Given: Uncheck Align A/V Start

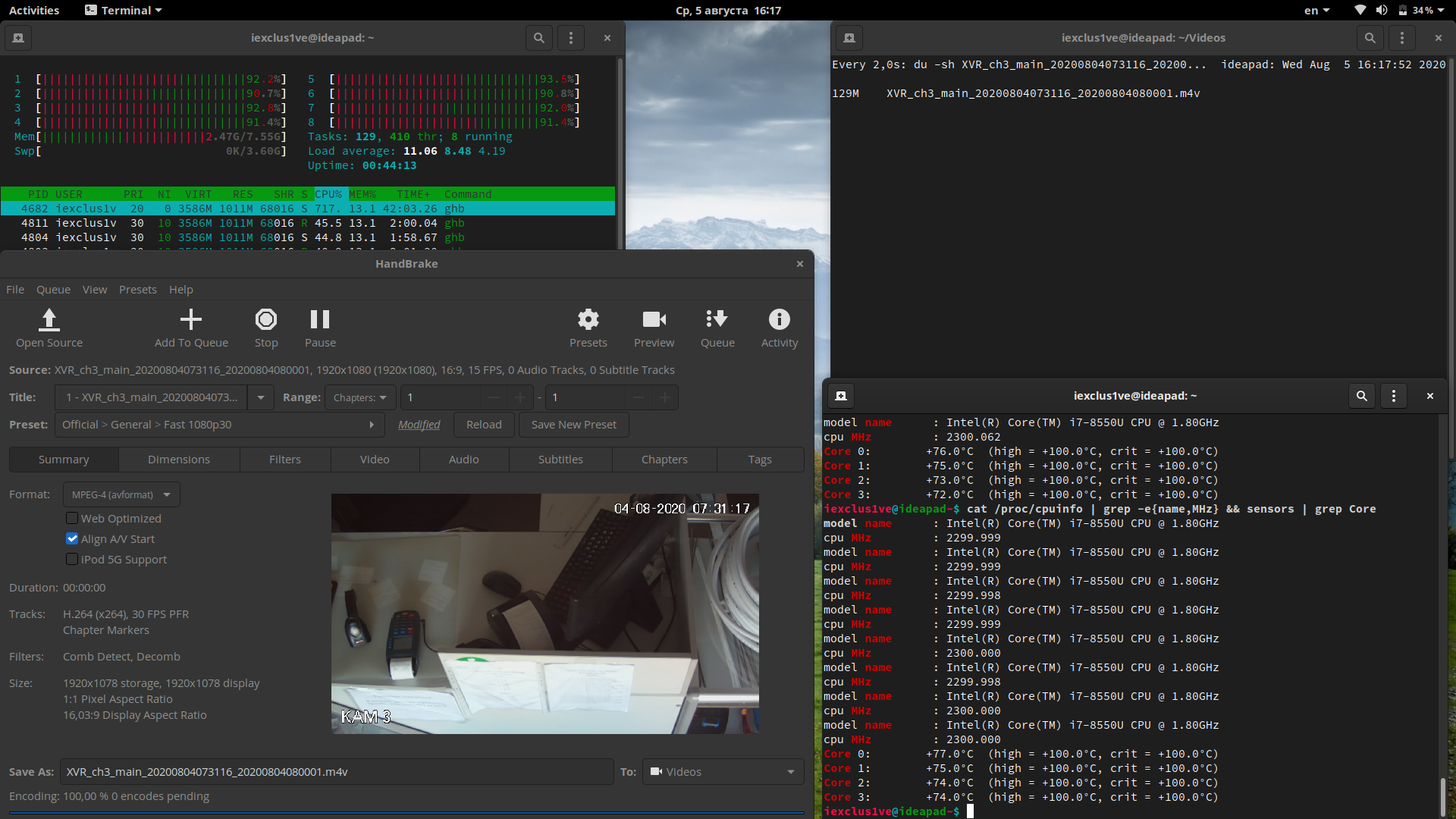Looking at the screenshot, I should click(72, 538).
